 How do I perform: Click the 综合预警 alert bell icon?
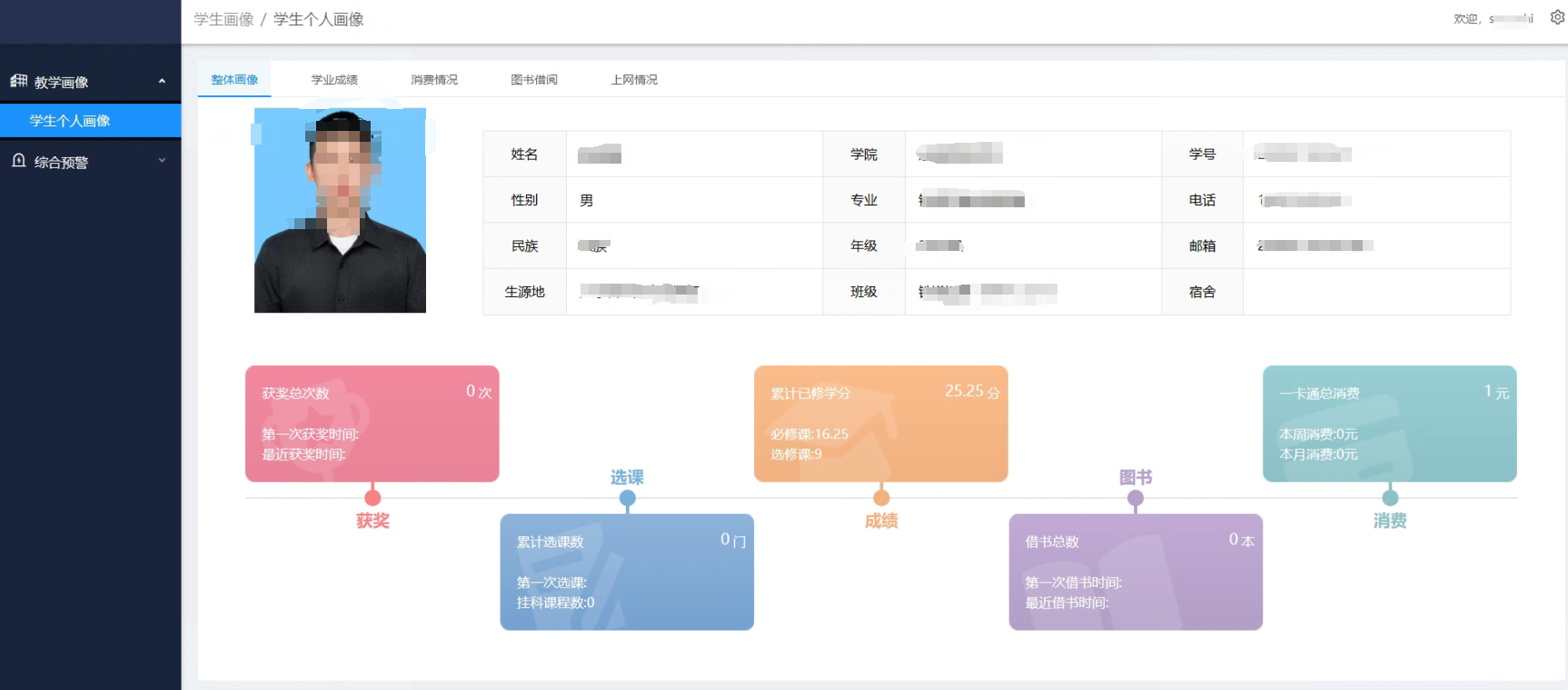[18, 161]
